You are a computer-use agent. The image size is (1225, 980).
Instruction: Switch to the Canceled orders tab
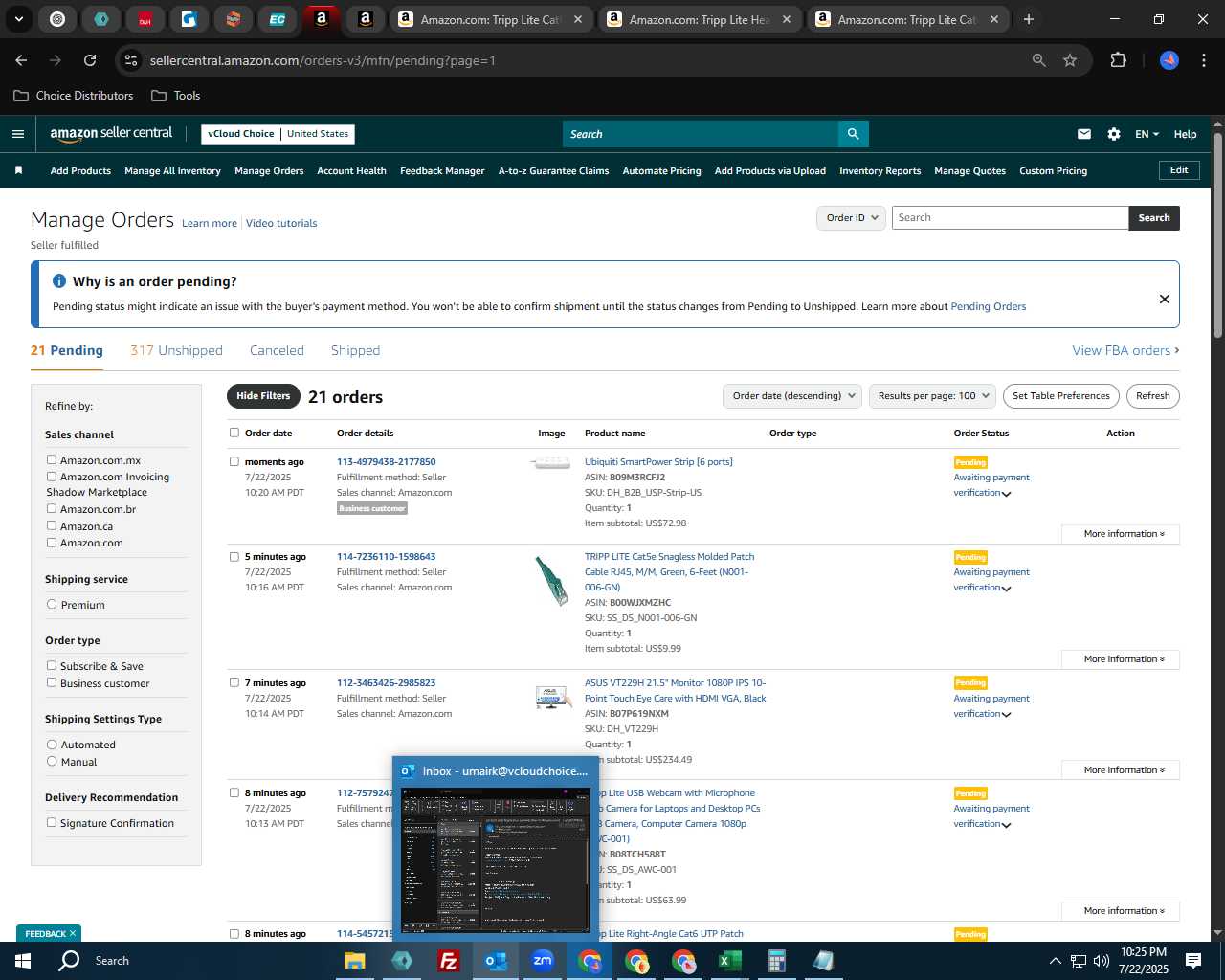[x=277, y=350]
